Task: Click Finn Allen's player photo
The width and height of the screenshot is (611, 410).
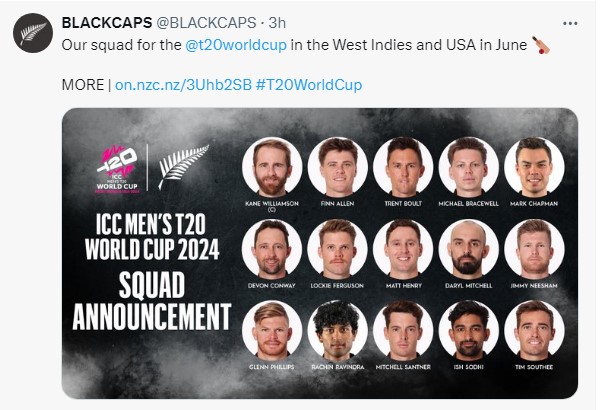Action: (338, 167)
